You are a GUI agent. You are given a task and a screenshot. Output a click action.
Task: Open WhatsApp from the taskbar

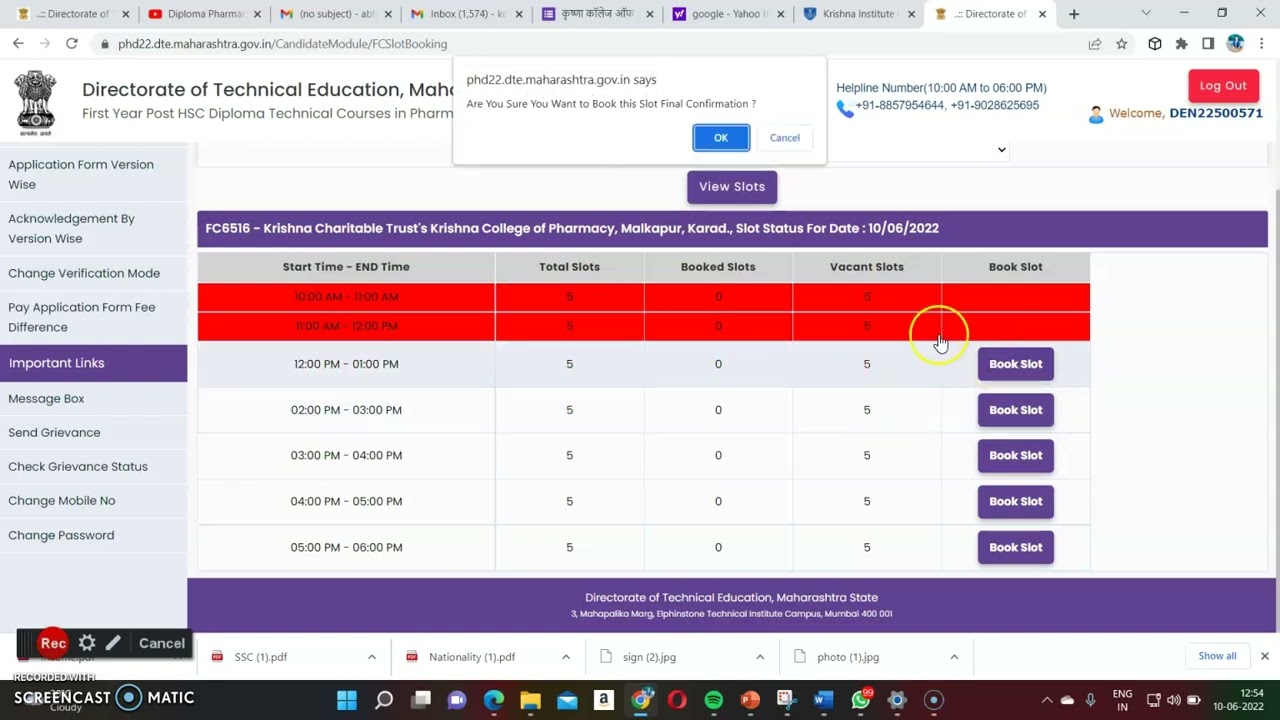(x=860, y=700)
